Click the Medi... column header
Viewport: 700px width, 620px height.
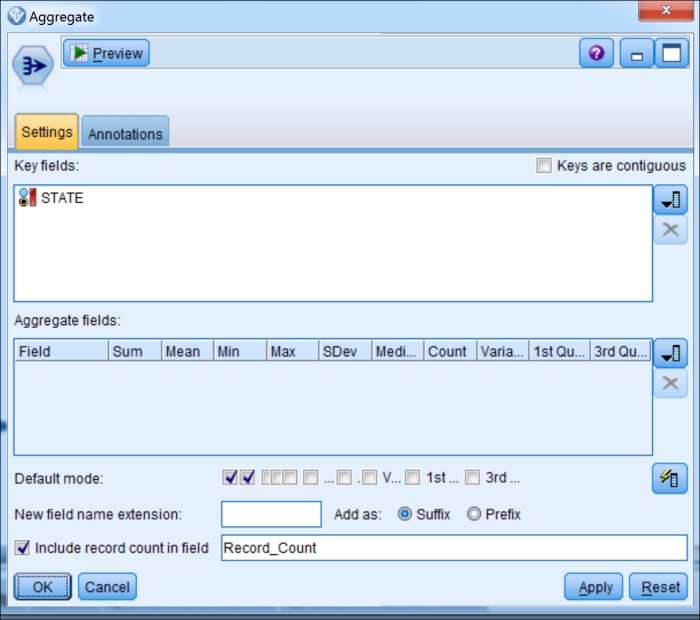398,351
